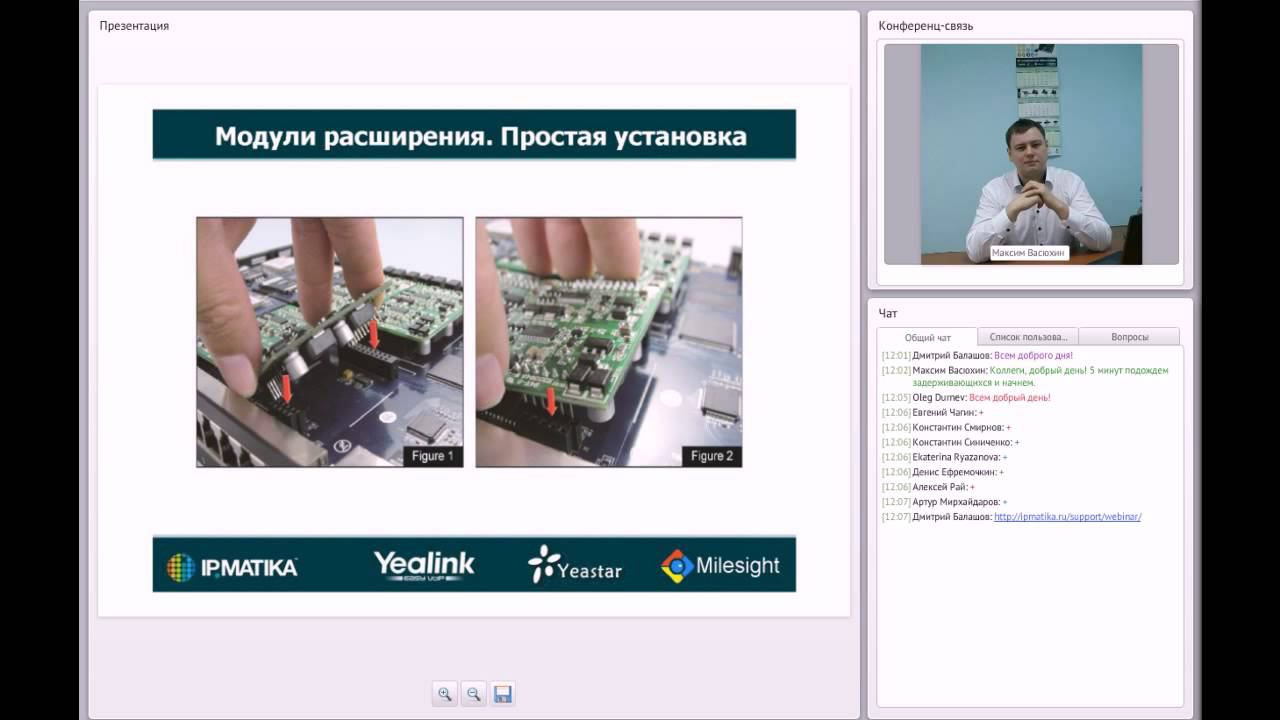This screenshot has width=1280, height=720.
Task: Select the Figure 1 module installation photo
Action: click(x=330, y=342)
